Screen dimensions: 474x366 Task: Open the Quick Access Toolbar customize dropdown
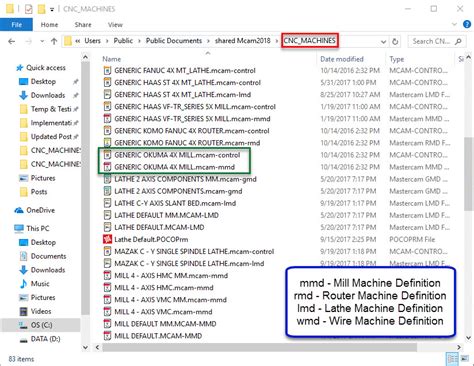(52, 9)
